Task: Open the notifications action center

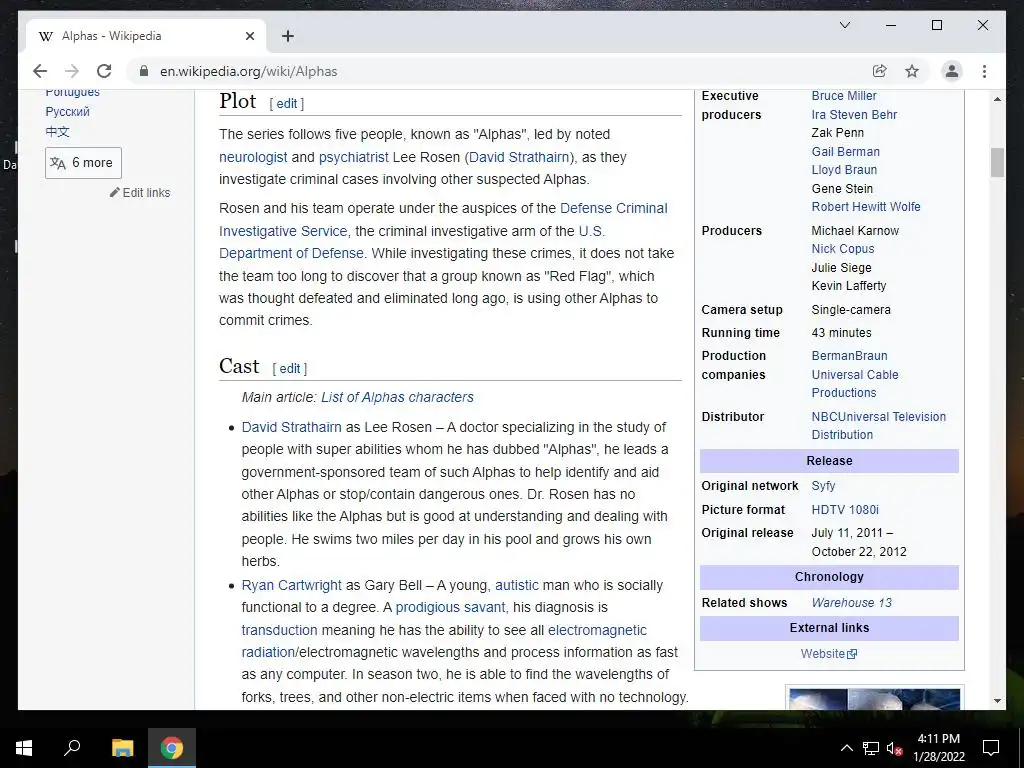Action: pos(991,748)
